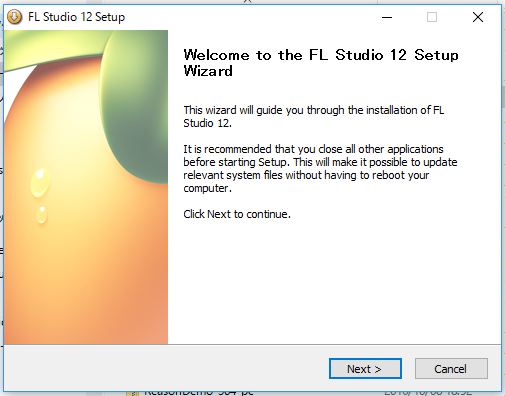Click the background window's vertical scrollbar

tap(503, 97)
